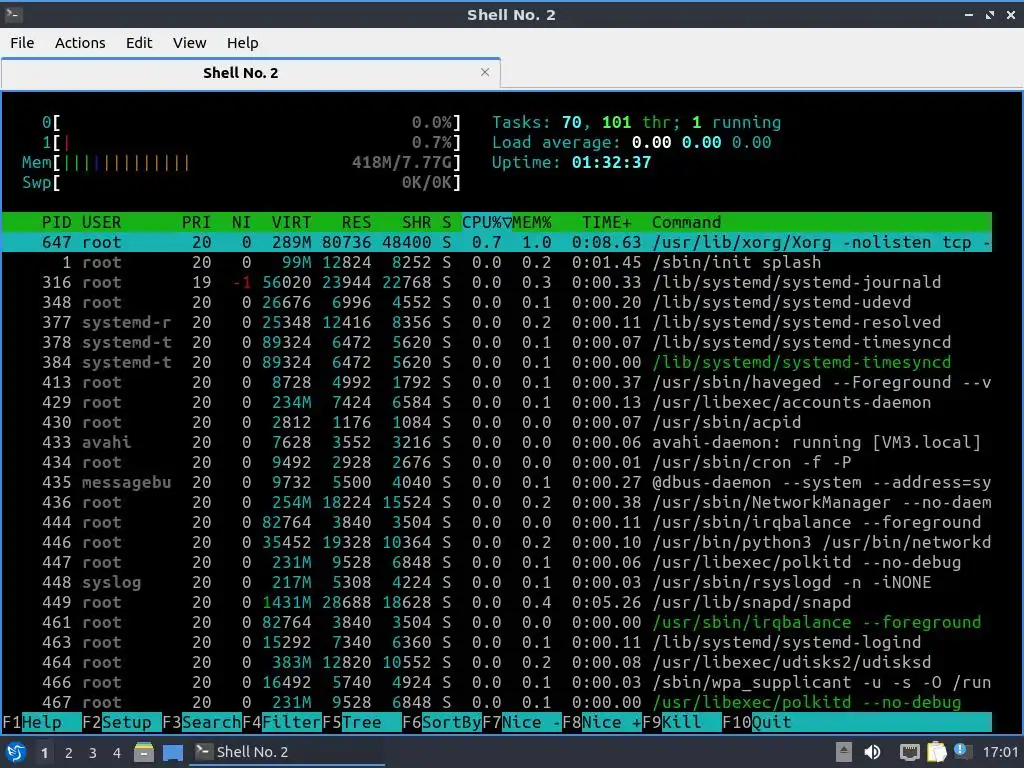Open the View menu

click(189, 43)
